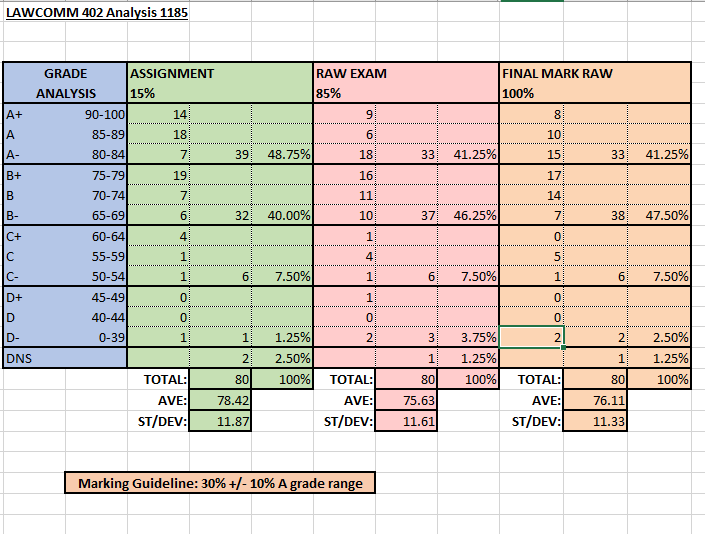This screenshot has height=534, width=705.
Task: Select the FINAL MARK RAW header cell
Action: pyautogui.click(x=594, y=83)
